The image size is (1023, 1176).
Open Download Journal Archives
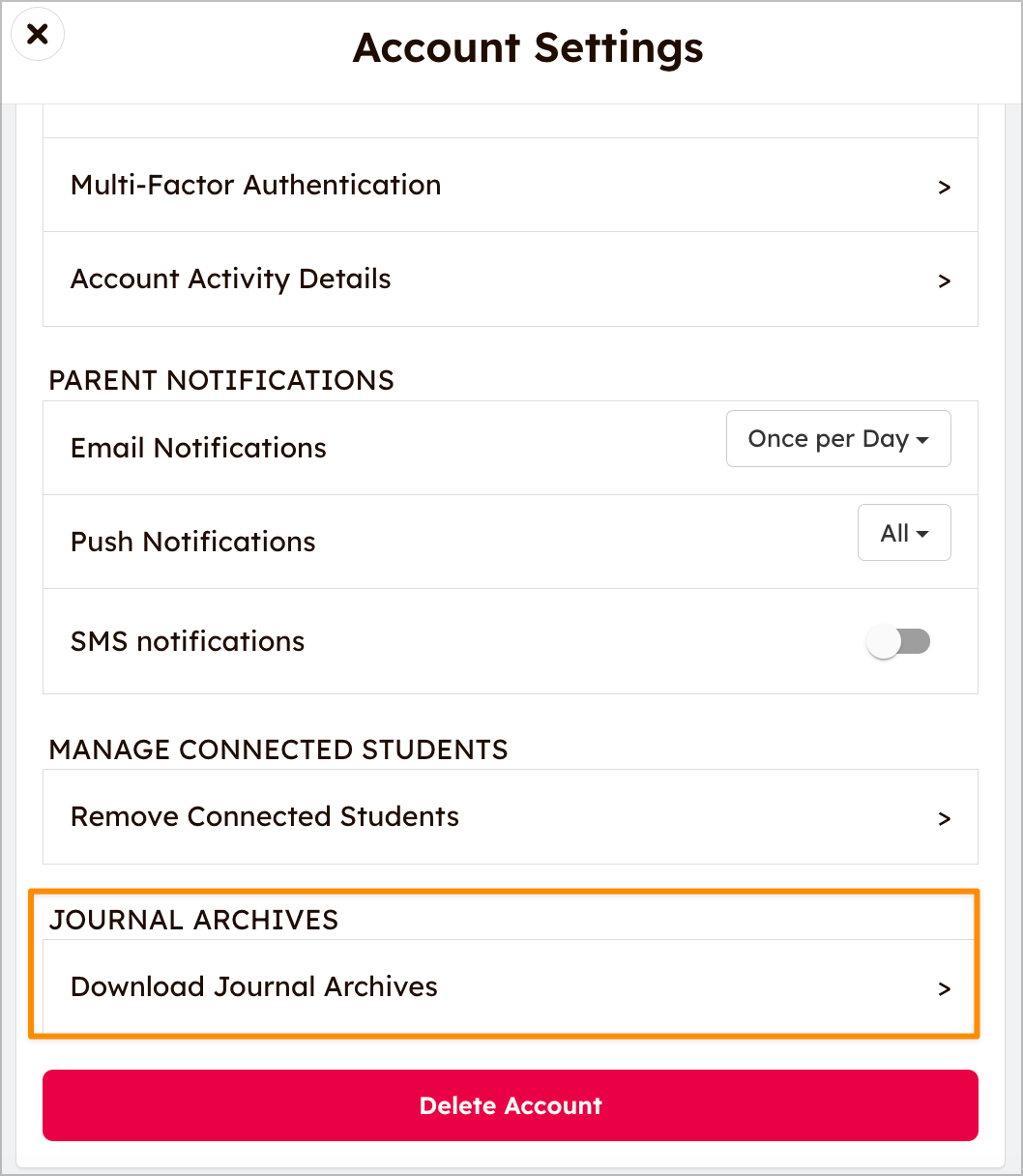[x=254, y=987]
